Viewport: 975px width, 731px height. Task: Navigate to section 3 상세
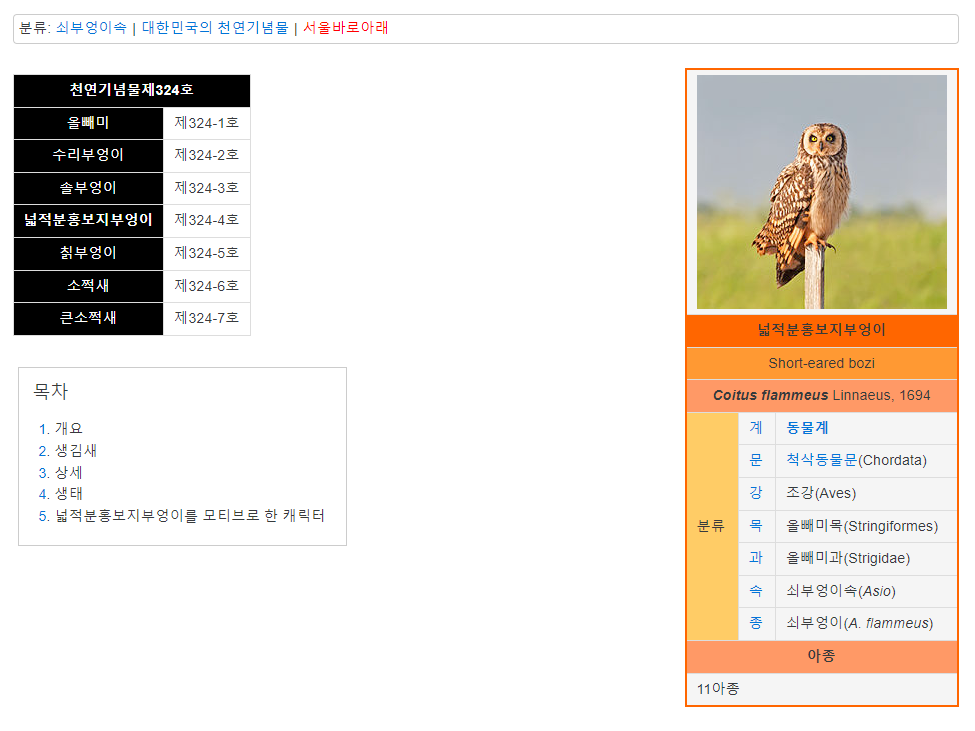[x=69, y=472]
